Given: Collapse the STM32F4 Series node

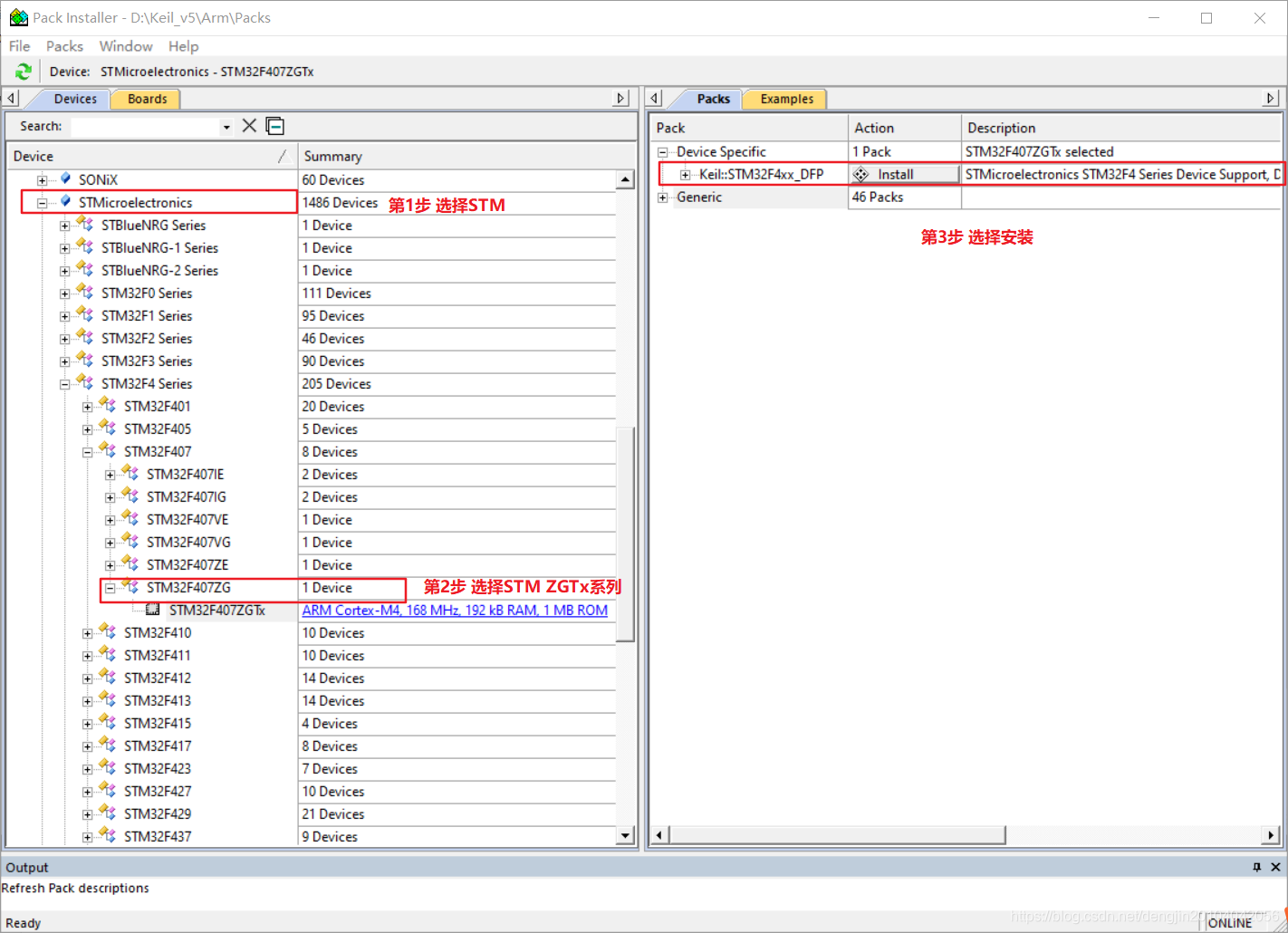Looking at the screenshot, I should tap(64, 384).
